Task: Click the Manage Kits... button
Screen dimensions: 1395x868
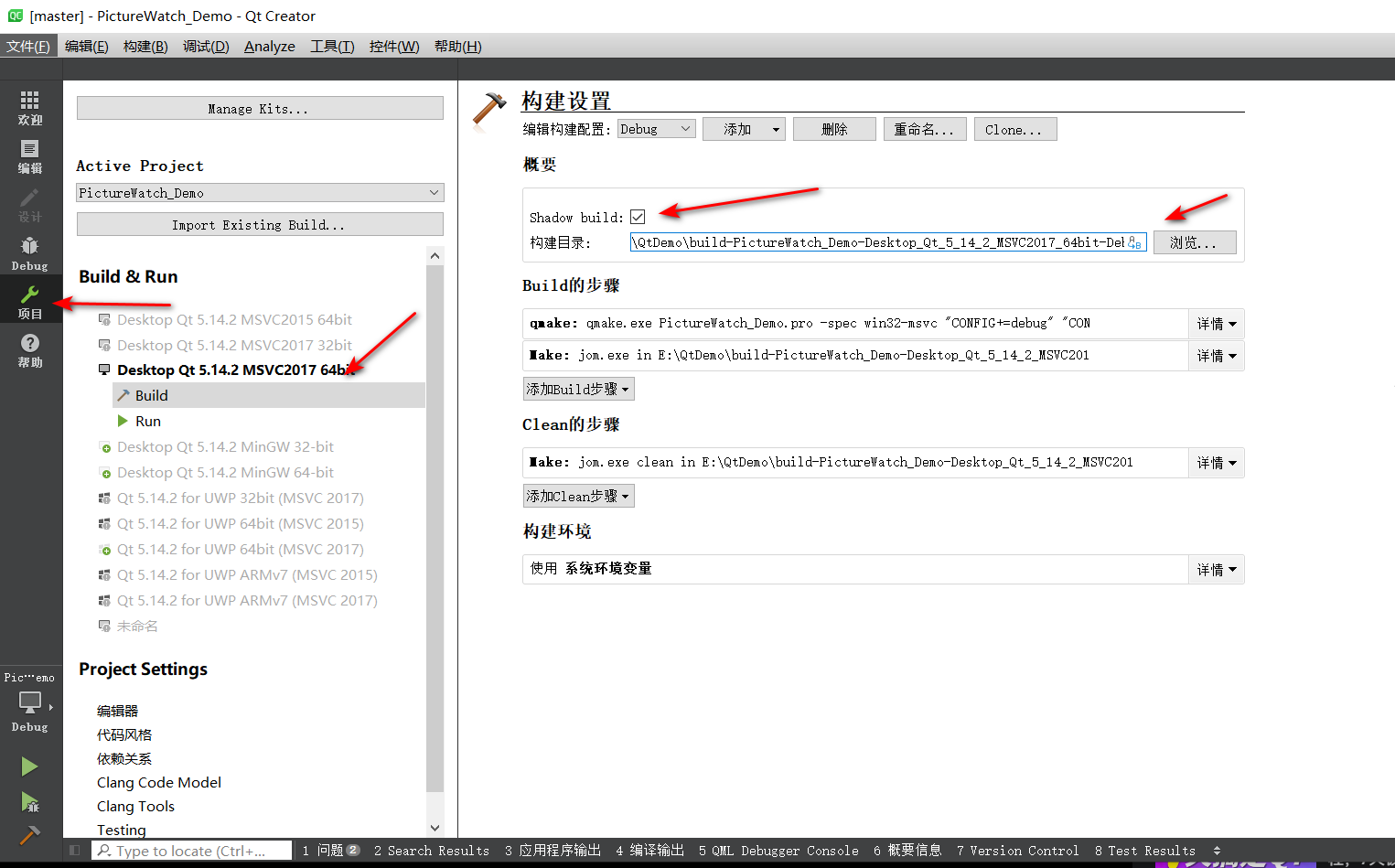Action: click(260, 108)
